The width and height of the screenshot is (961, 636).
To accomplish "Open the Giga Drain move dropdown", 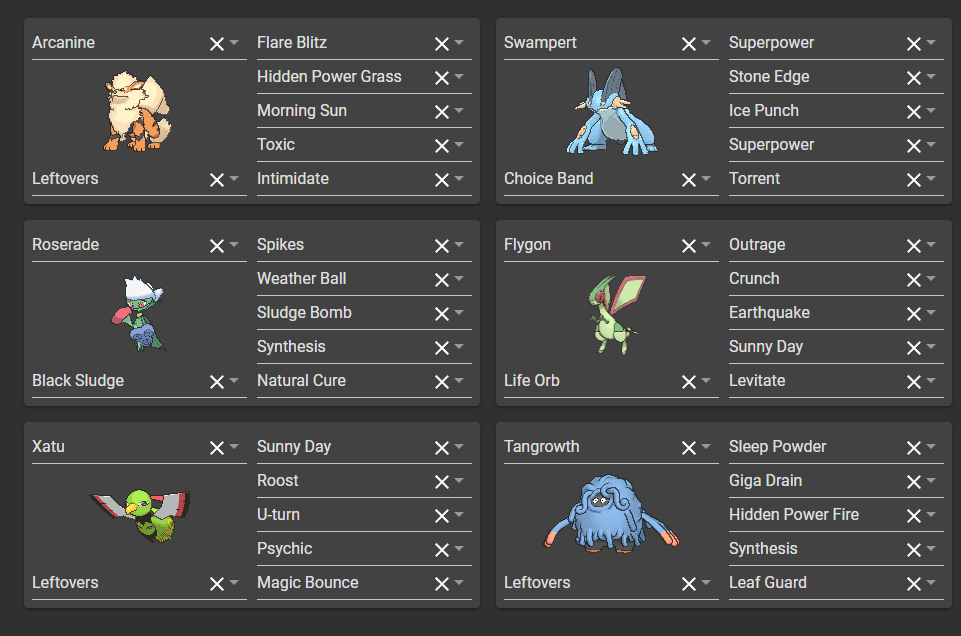I will 930,481.
